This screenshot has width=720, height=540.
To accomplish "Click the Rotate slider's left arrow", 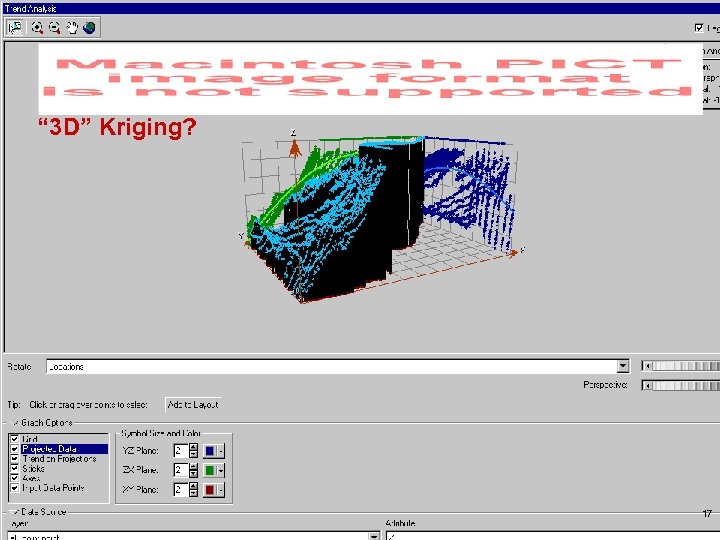I will tap(647, 366).
